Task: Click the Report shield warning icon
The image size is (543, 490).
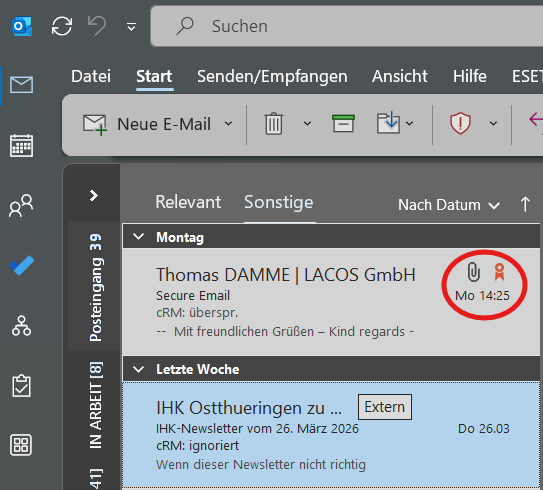Action: click(x=460, y=124)
